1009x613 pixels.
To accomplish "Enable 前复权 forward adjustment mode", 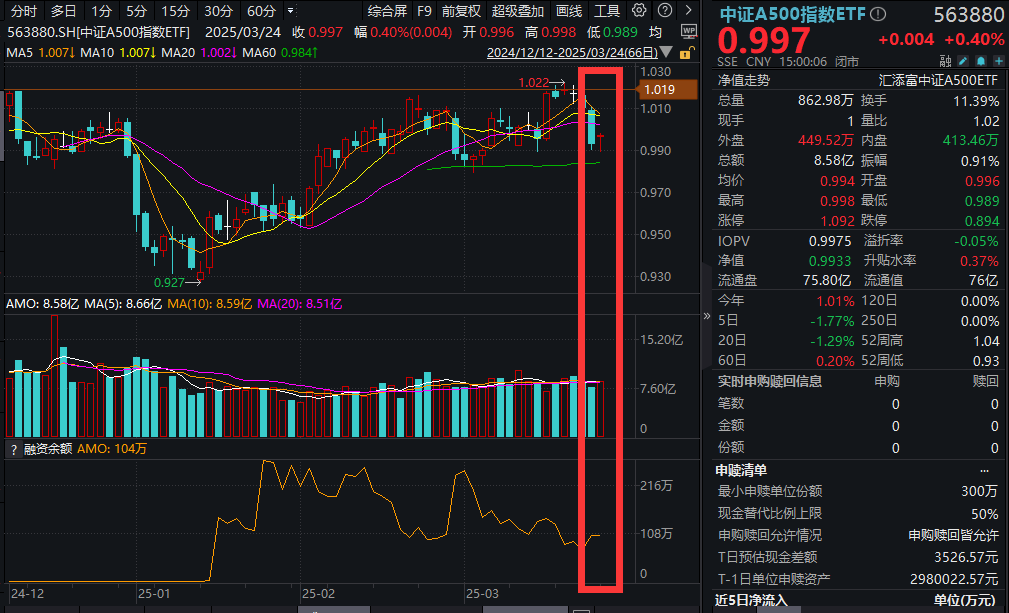I will click(x=458, y=11).
